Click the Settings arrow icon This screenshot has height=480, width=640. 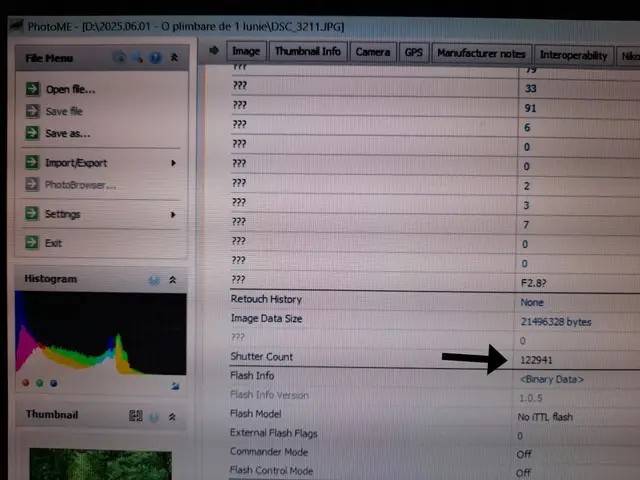[x=32, y=213]
